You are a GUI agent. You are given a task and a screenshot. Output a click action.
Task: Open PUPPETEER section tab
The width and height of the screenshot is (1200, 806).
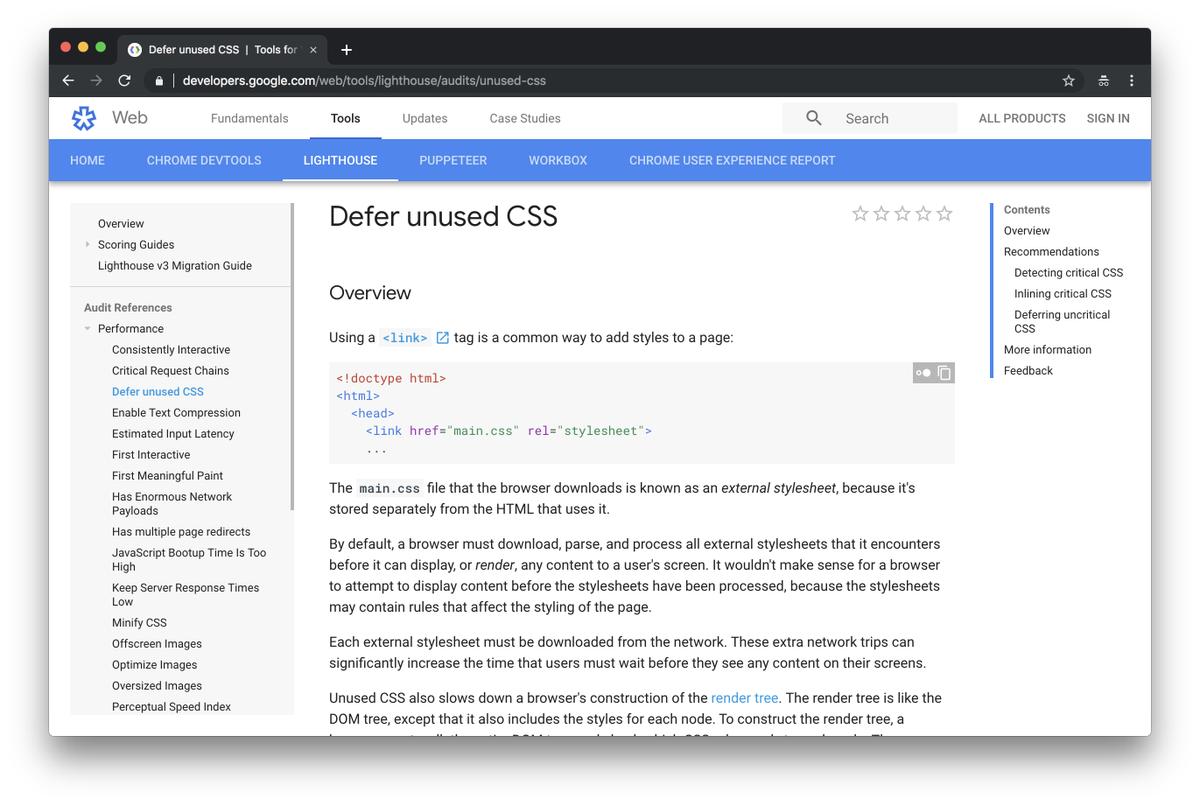click(453, 160)
